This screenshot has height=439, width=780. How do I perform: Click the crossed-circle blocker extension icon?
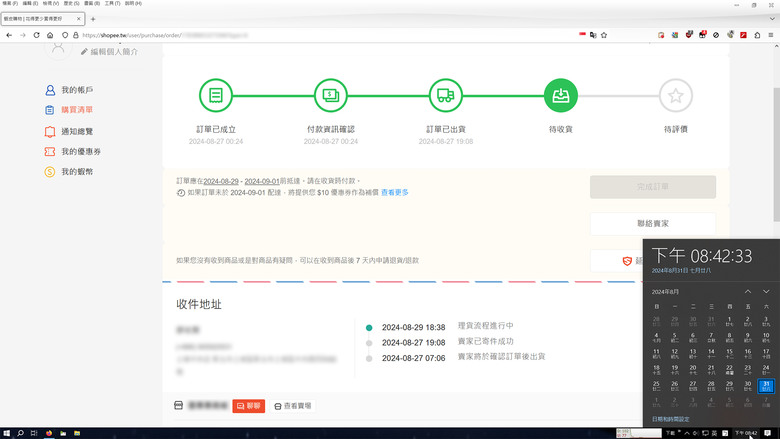[x=716, y=35]
